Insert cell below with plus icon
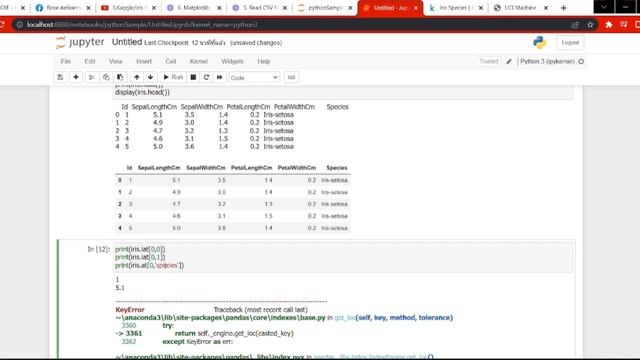640x360 pixels. click(x=76, y=77)
